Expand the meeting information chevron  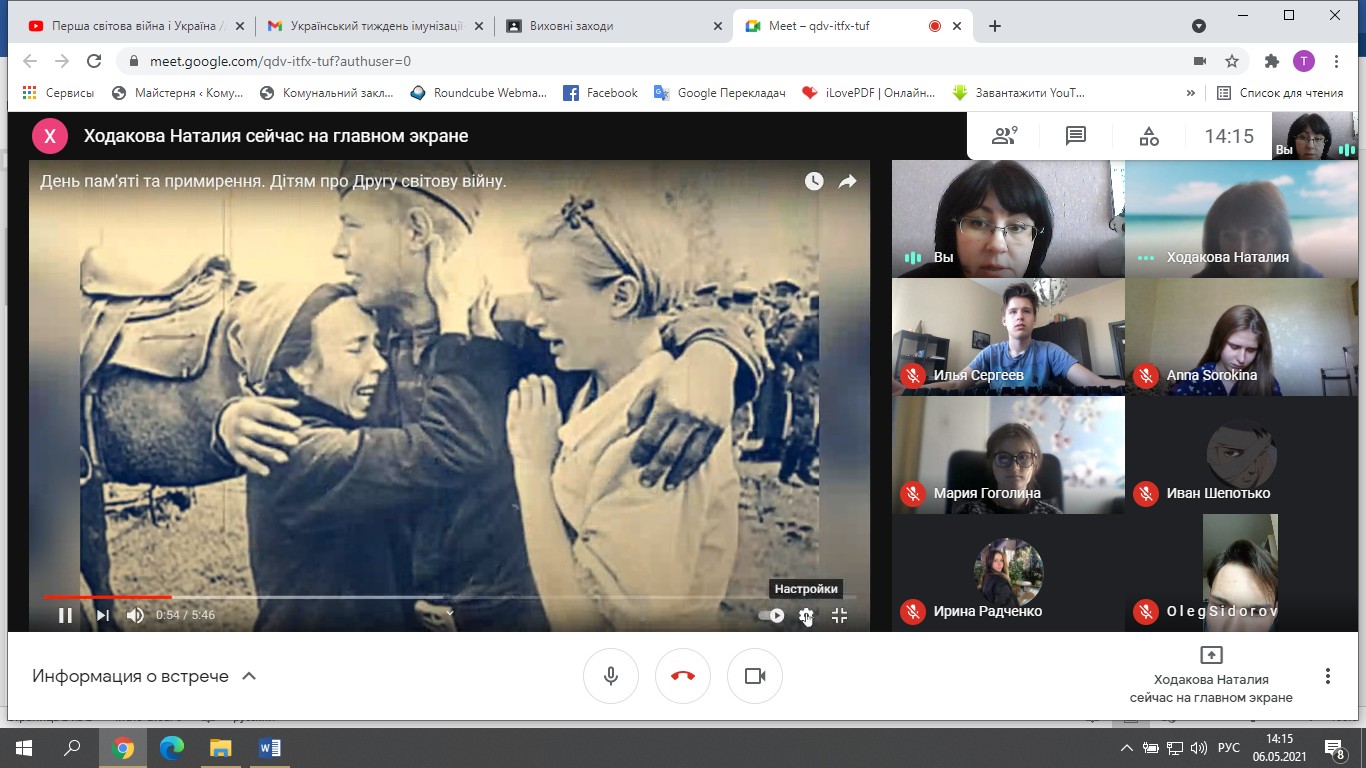coord(249,676)
